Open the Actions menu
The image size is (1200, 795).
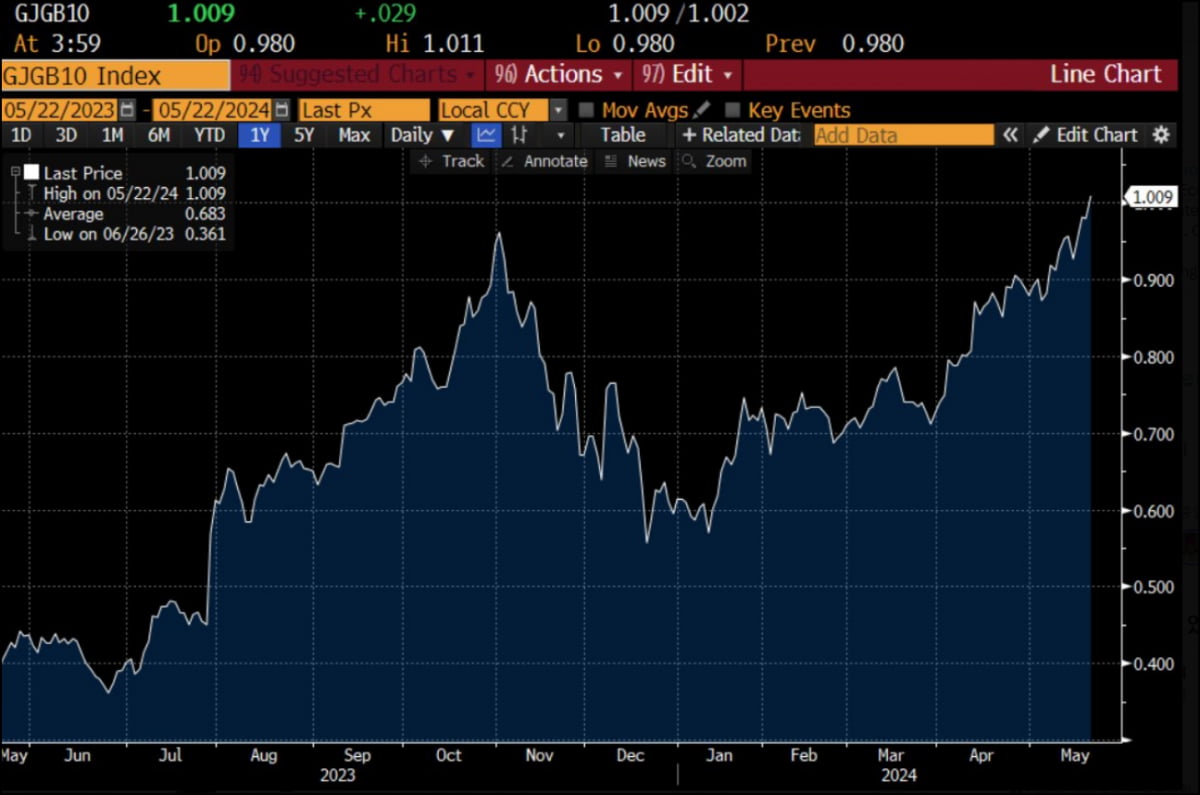(560, 74)
